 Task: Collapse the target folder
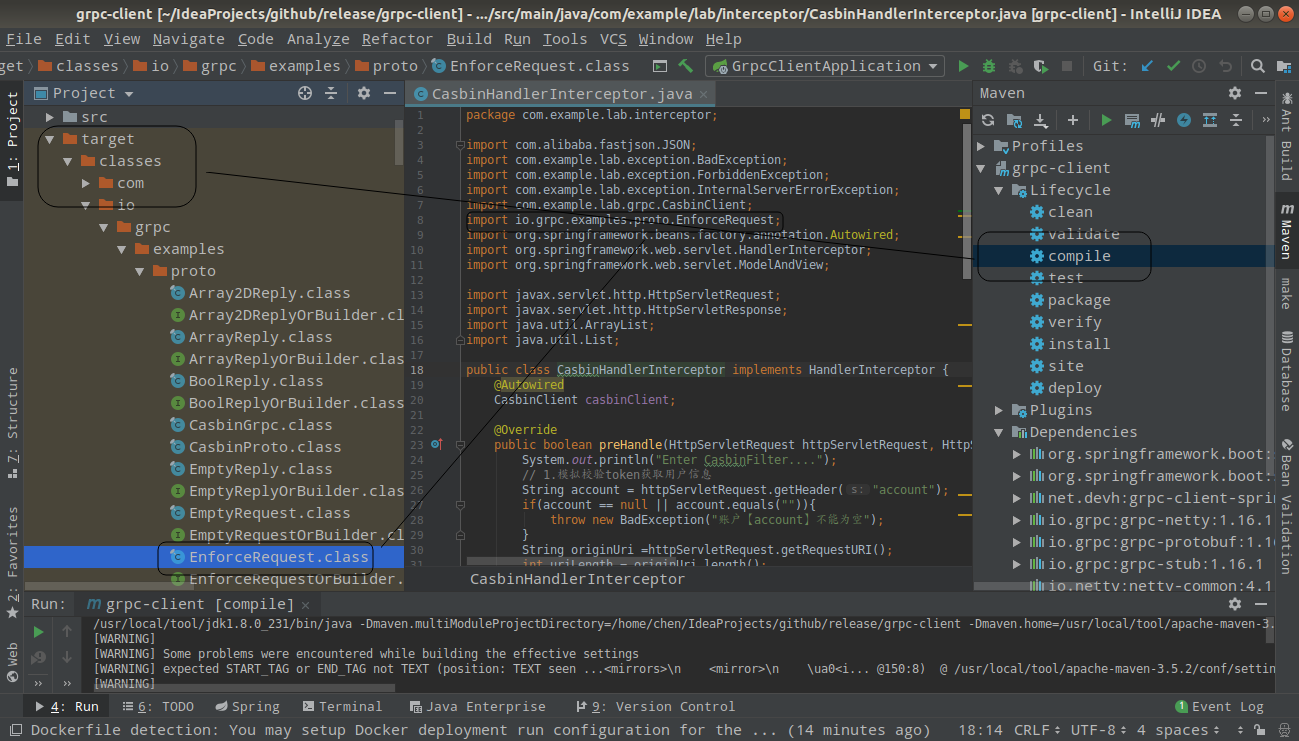pyautogui.click(x=49, y=139)
